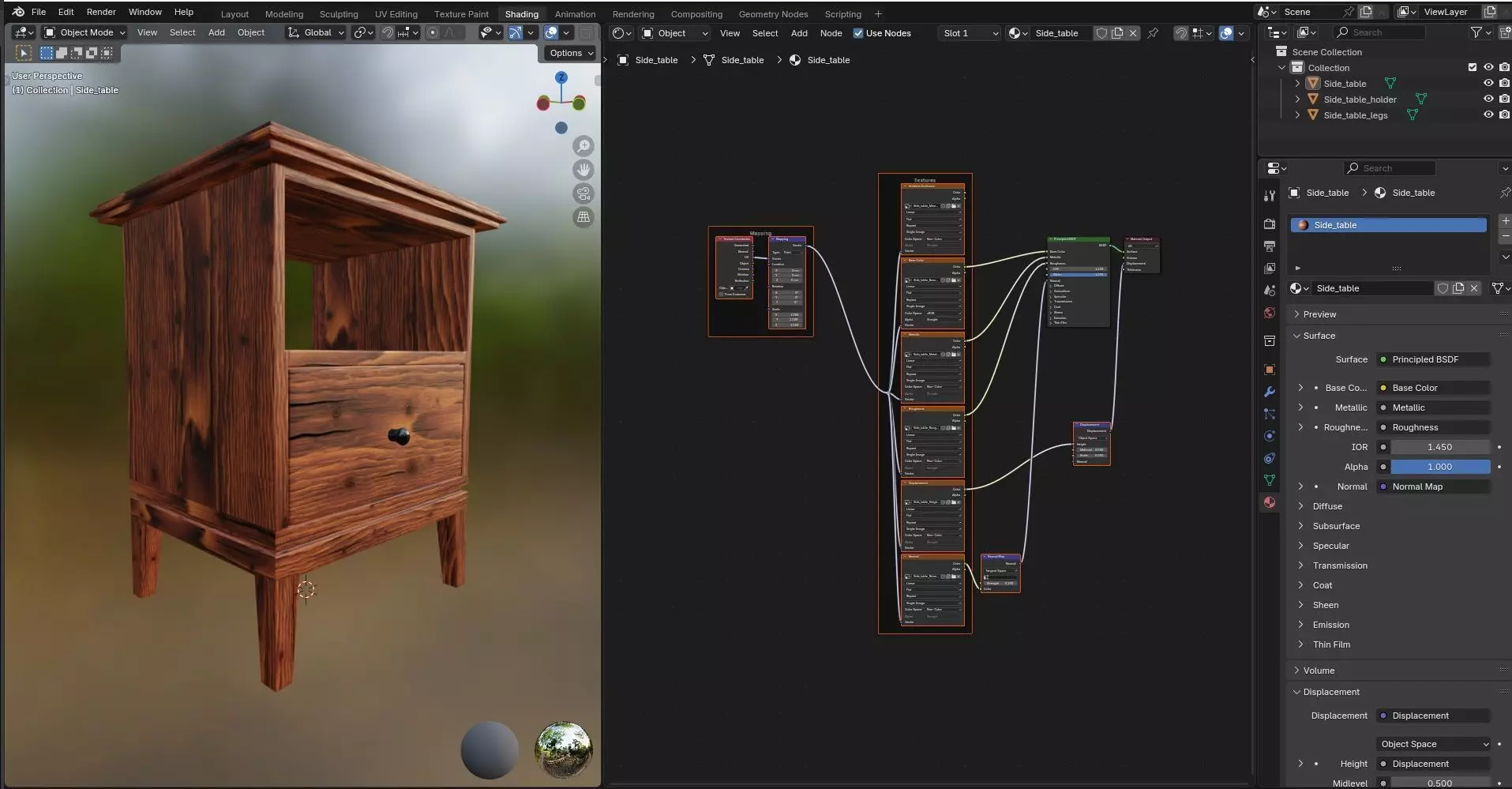Click the Options button in viewport
The height and width of the screenshot is (789, 1512).
(x=570, y=53)
